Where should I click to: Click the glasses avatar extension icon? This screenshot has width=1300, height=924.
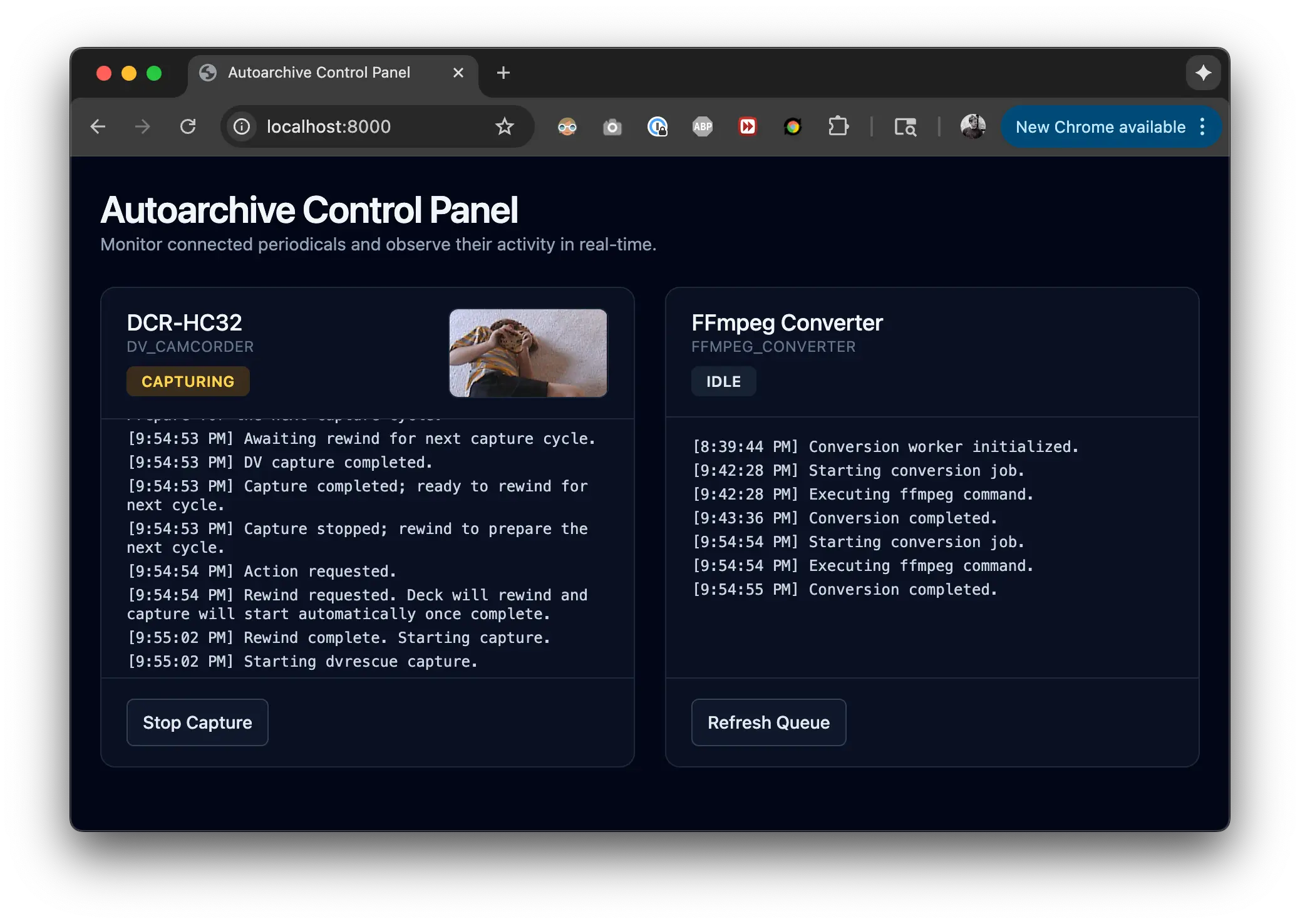[x=567, y=126]
